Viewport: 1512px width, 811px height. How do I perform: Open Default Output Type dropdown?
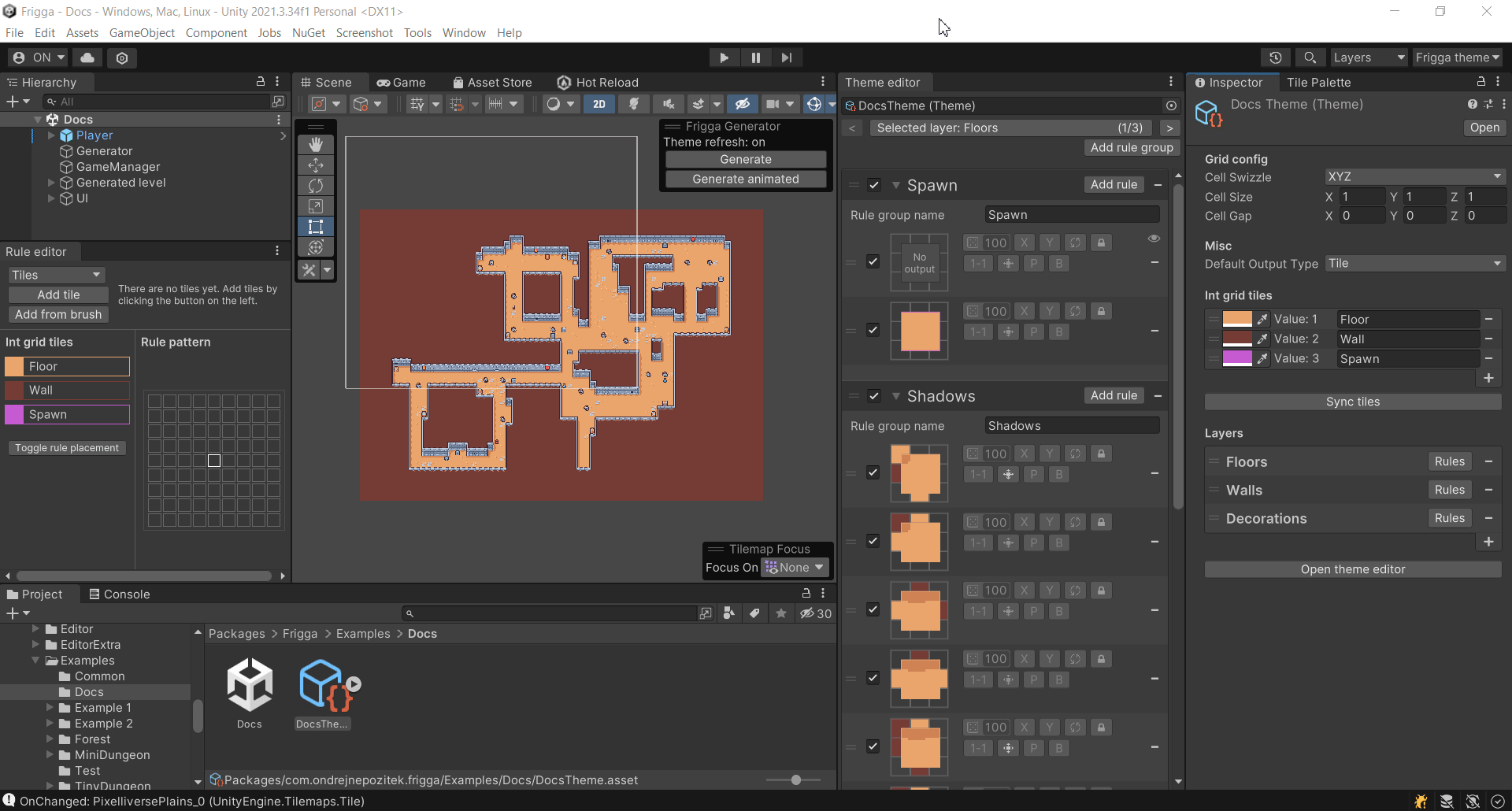(x=1414, y=264)
